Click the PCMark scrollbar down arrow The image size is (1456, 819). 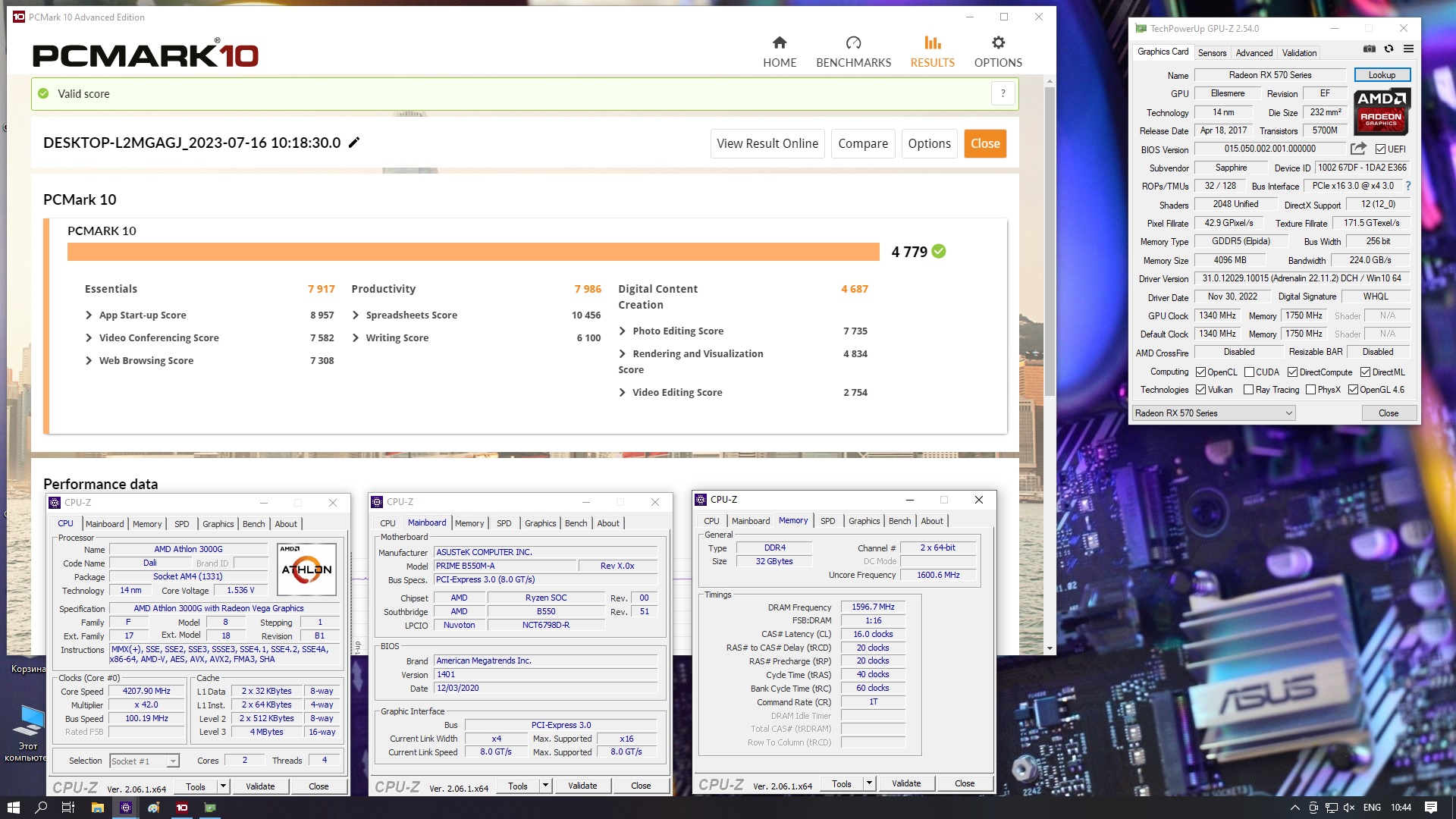pyautogui.click(x=1050, y=648)
